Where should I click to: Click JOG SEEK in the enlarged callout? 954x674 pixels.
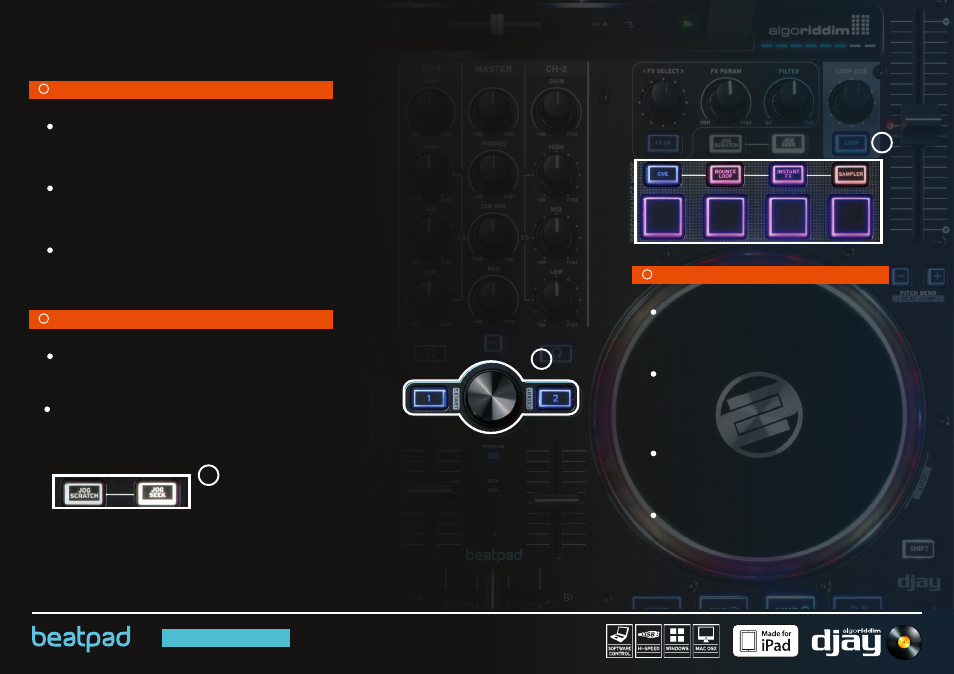(157, 493)
